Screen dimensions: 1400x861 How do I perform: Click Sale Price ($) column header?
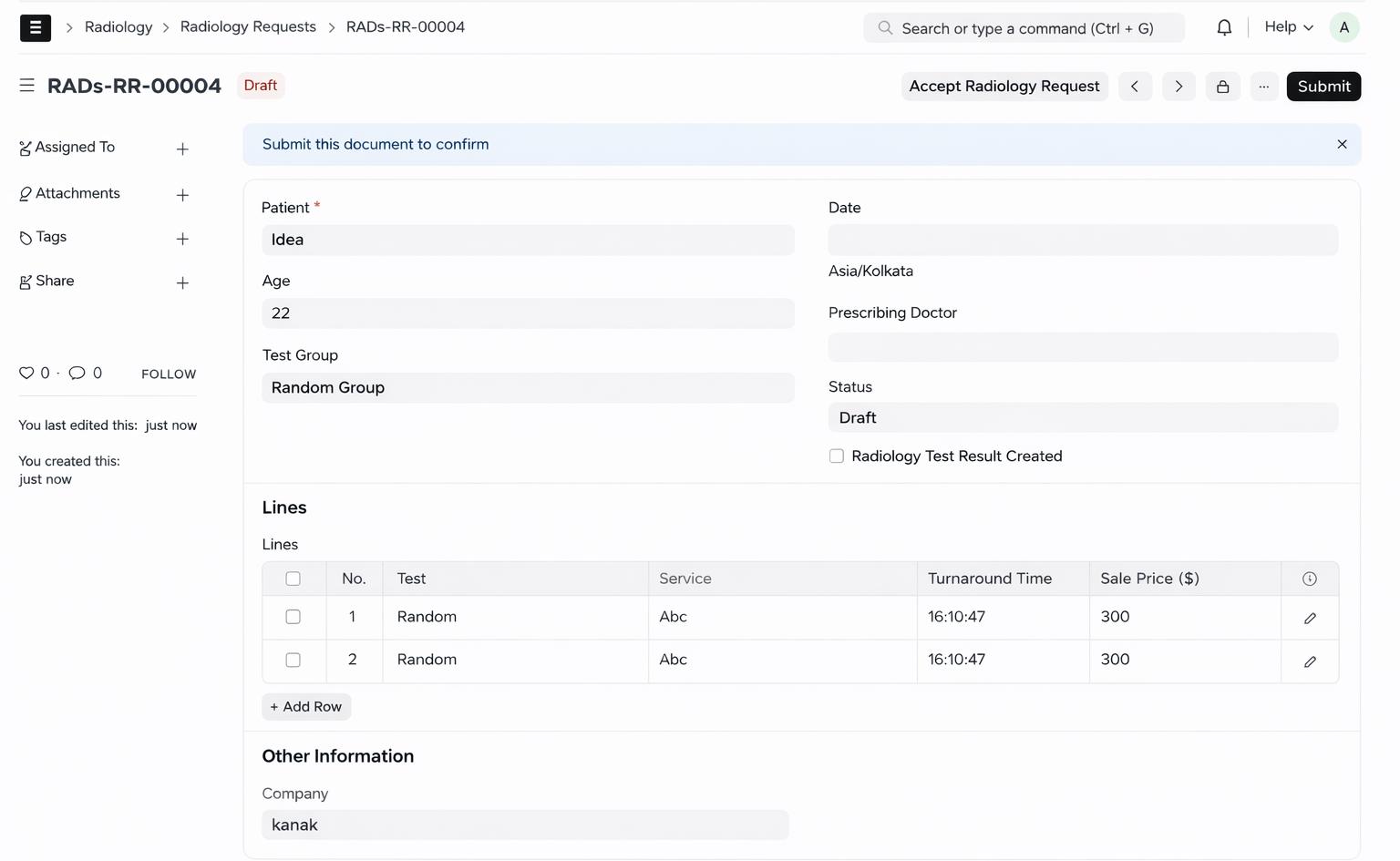1185,579
